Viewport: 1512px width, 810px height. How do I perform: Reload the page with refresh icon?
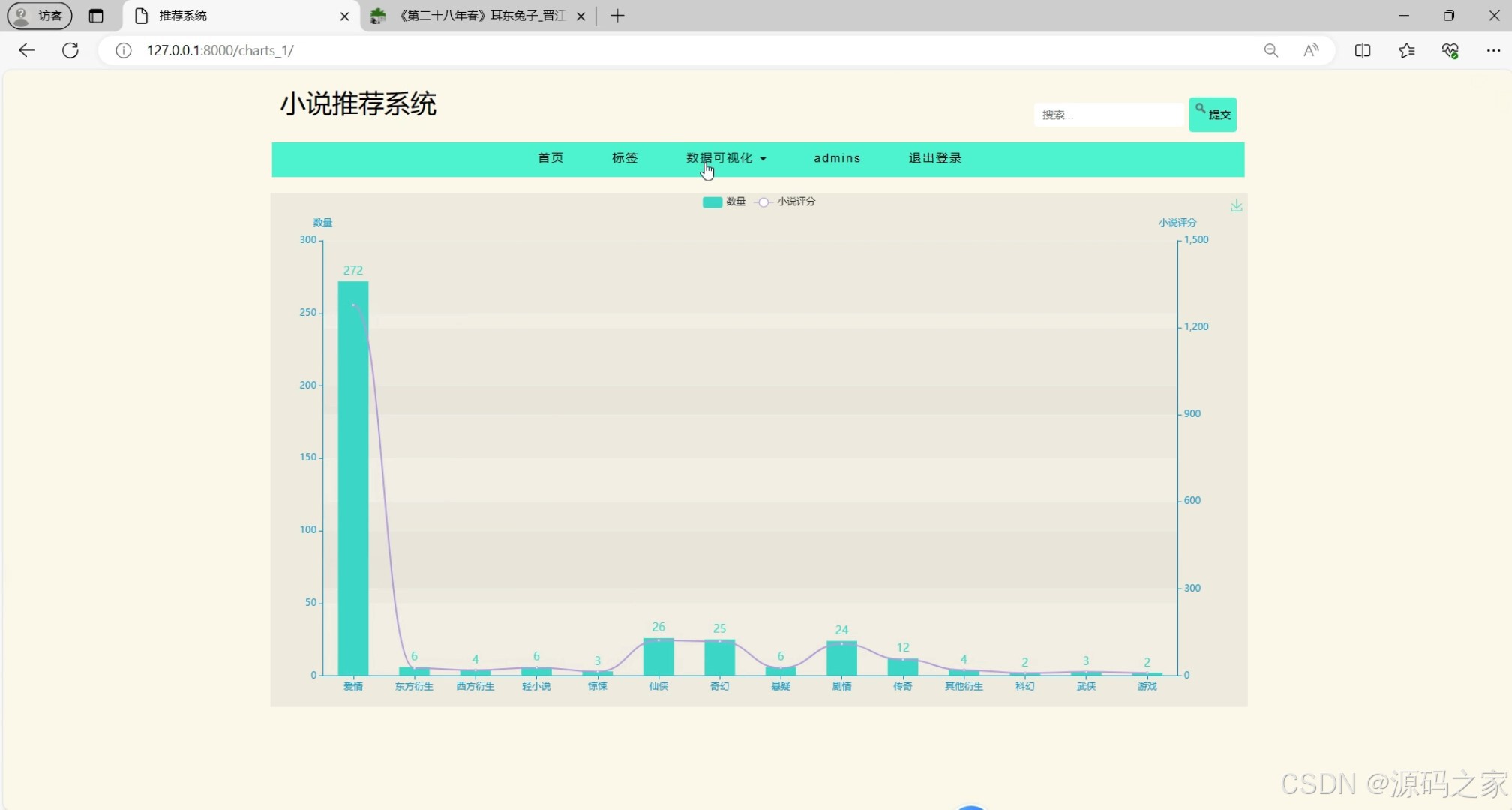click(70, 50)
